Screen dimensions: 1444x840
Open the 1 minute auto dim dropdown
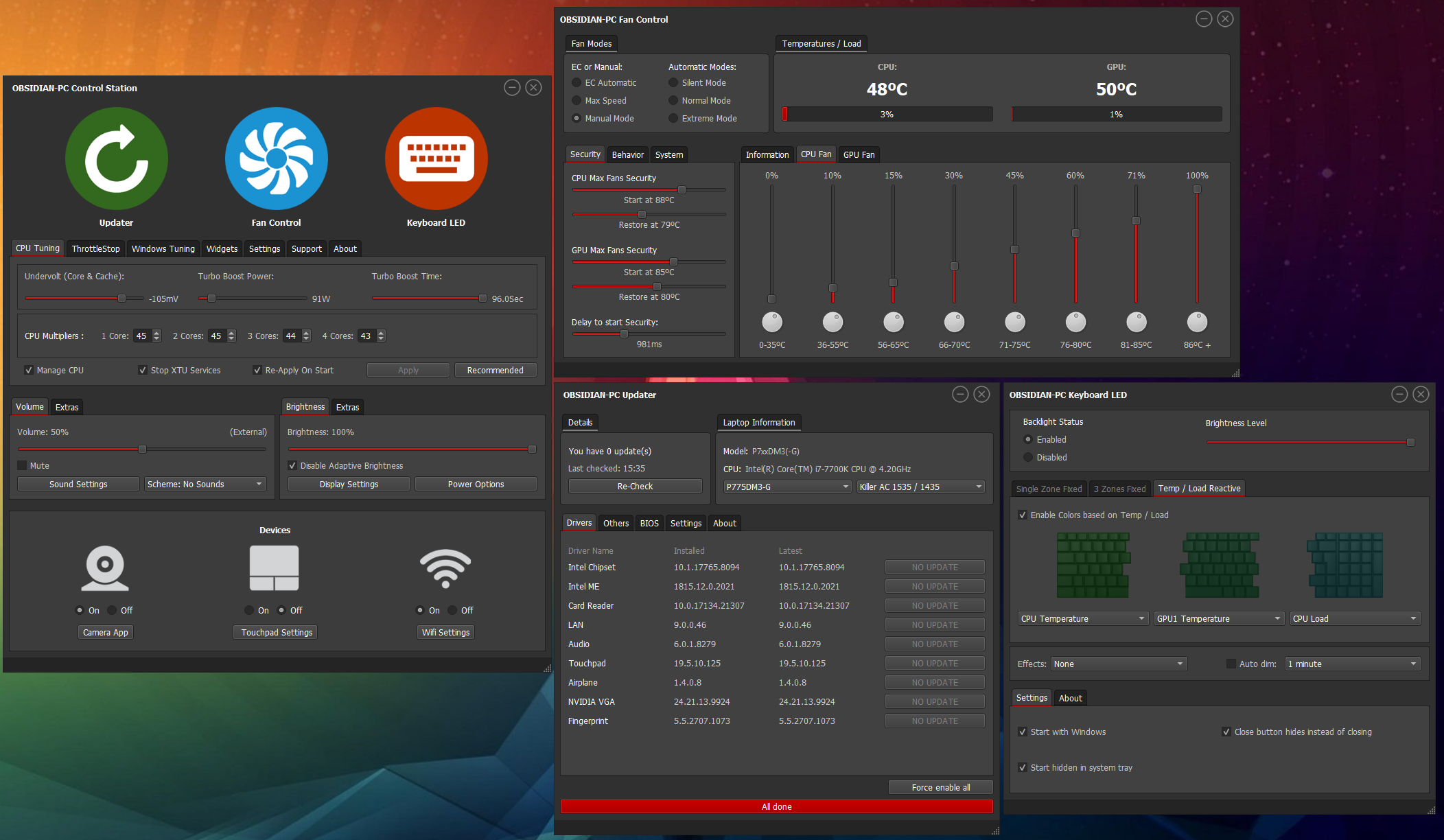pyautogui.click(x=1352, y=664)
